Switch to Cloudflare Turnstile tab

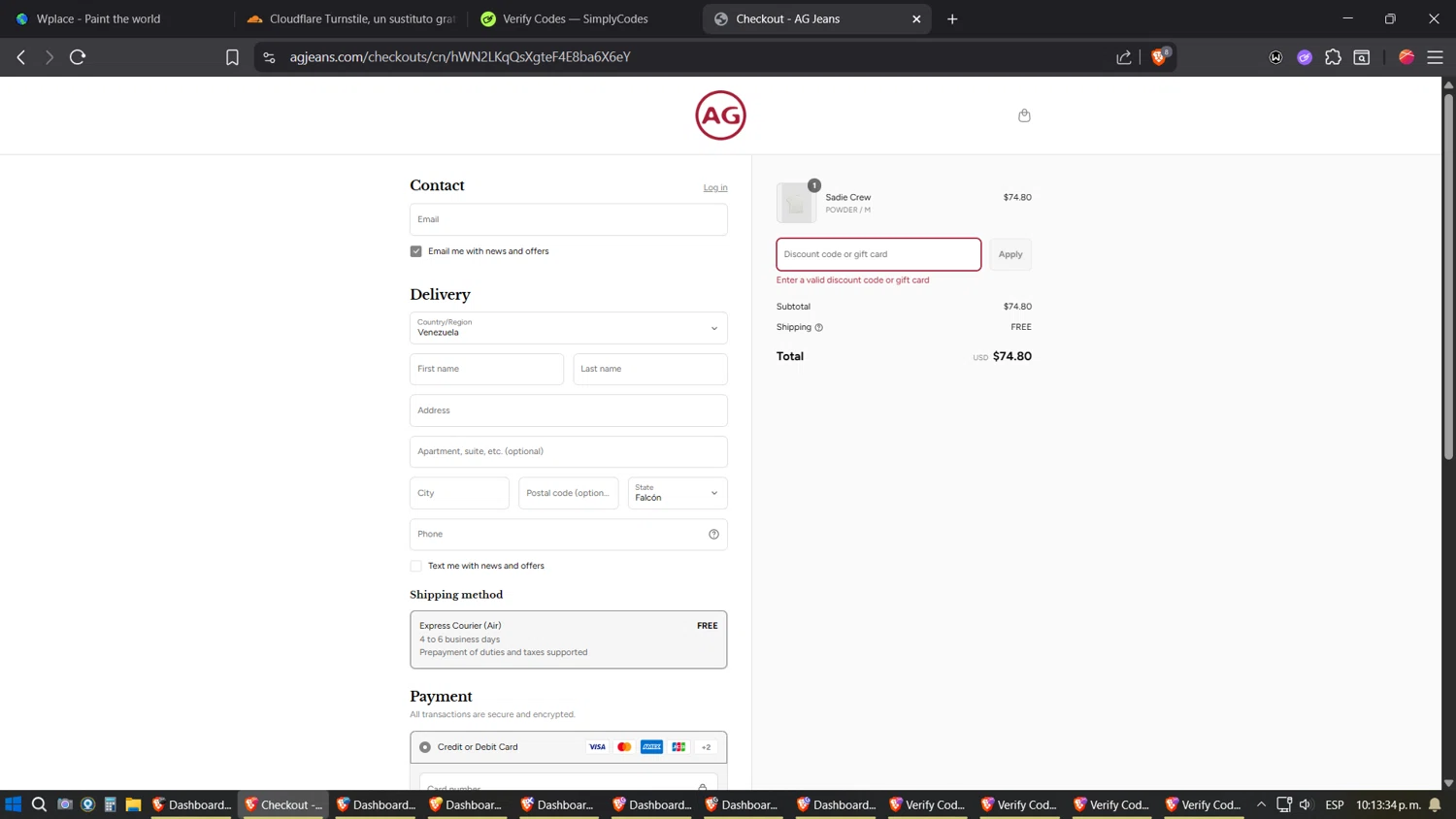[349, 18]
